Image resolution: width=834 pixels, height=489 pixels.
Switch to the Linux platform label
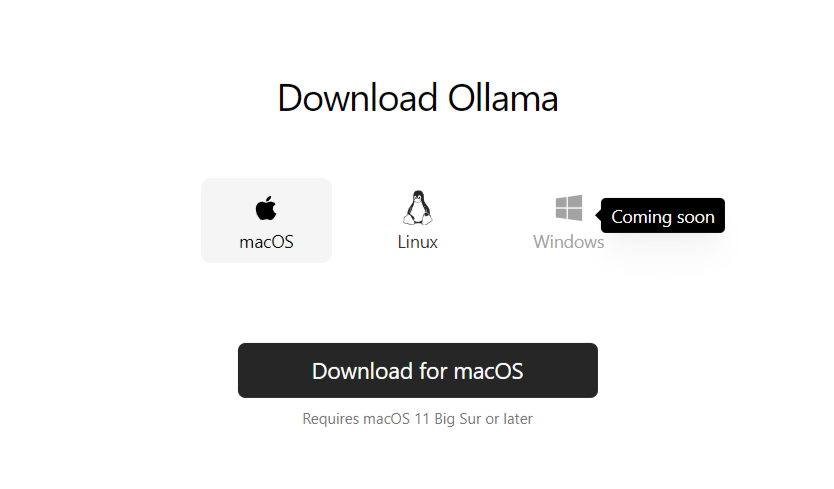click(418, 242)
